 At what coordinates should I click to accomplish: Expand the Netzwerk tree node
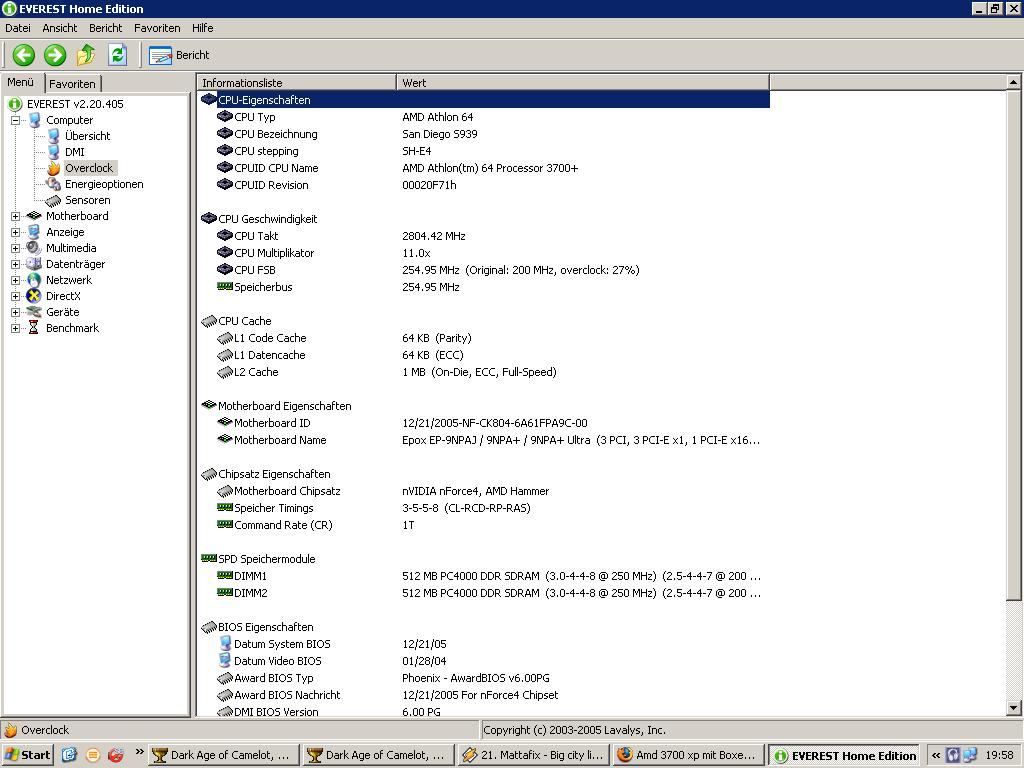(x=16, y=280)
